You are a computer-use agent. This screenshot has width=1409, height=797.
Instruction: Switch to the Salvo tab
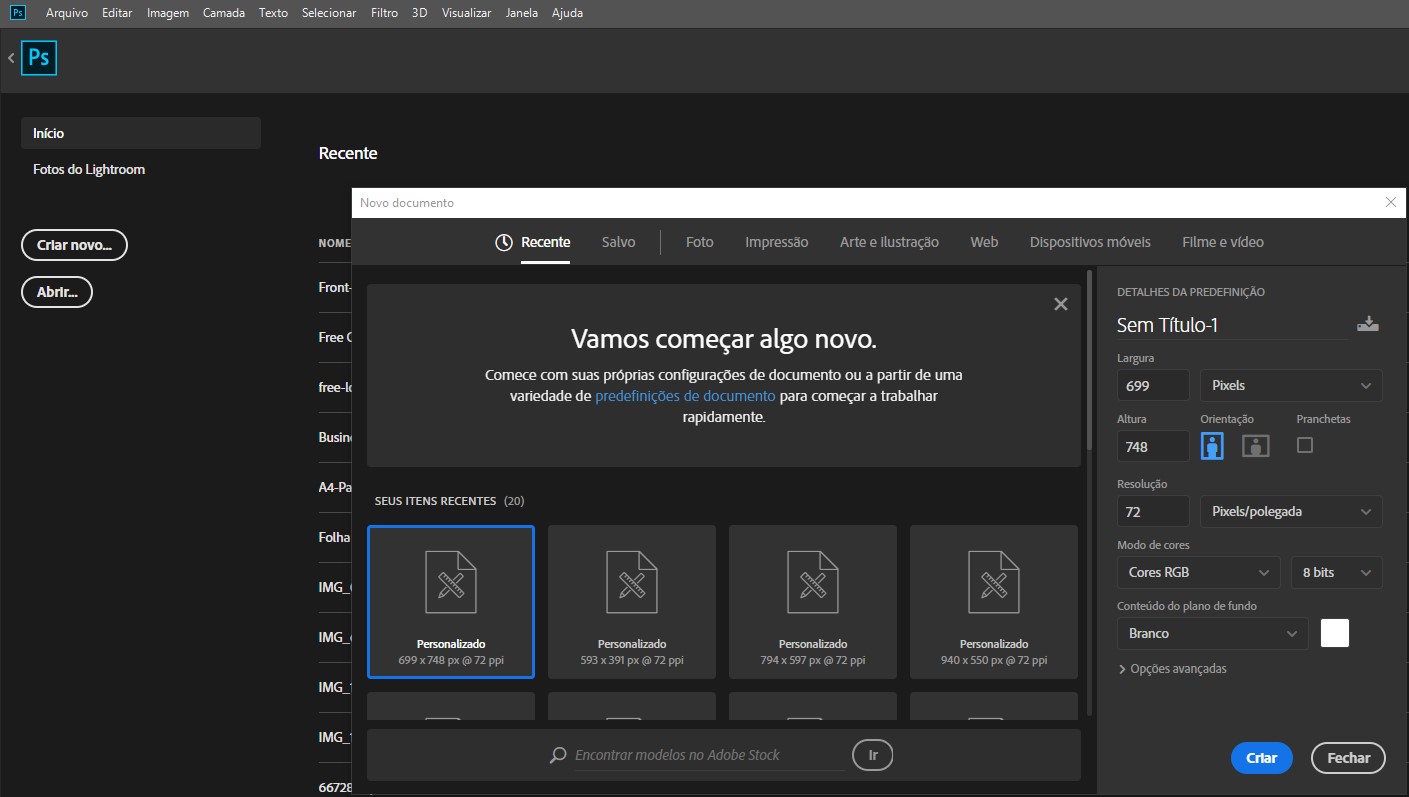(x=618, y=242)
